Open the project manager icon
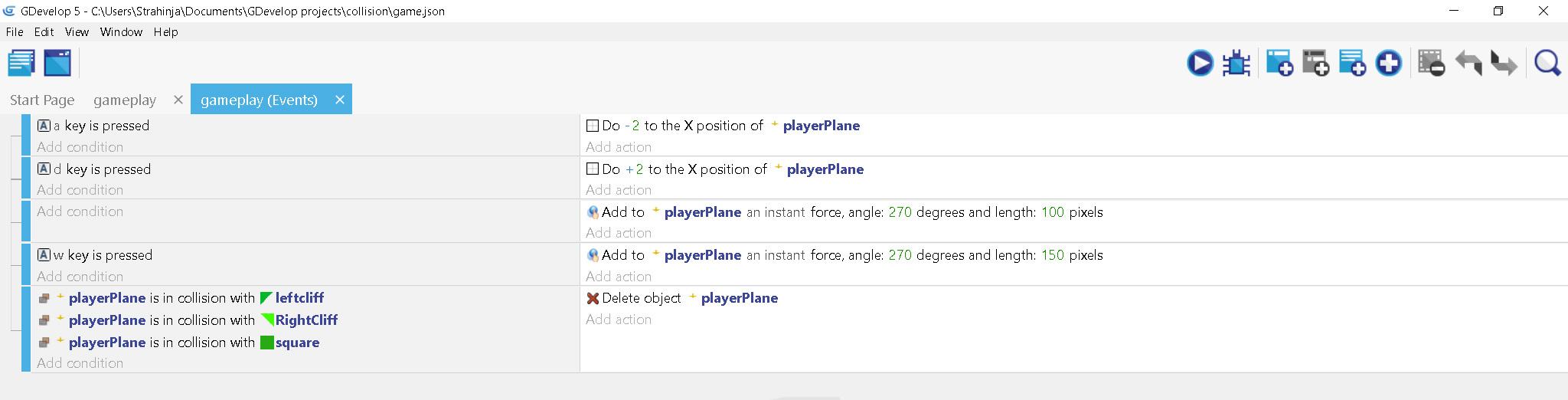 (21, 63)
